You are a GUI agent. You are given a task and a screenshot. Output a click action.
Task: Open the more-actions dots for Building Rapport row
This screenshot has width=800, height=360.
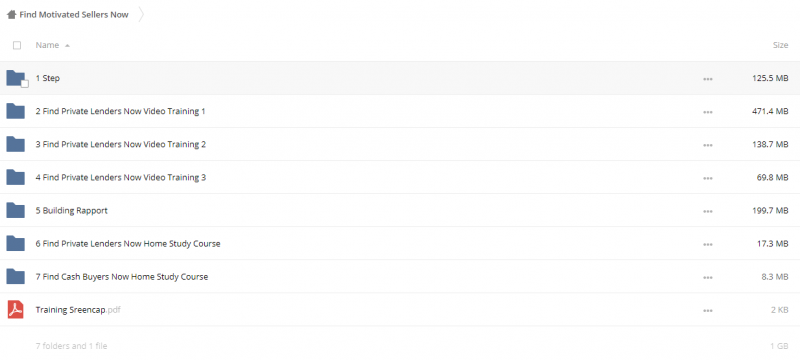click(707, 211)
